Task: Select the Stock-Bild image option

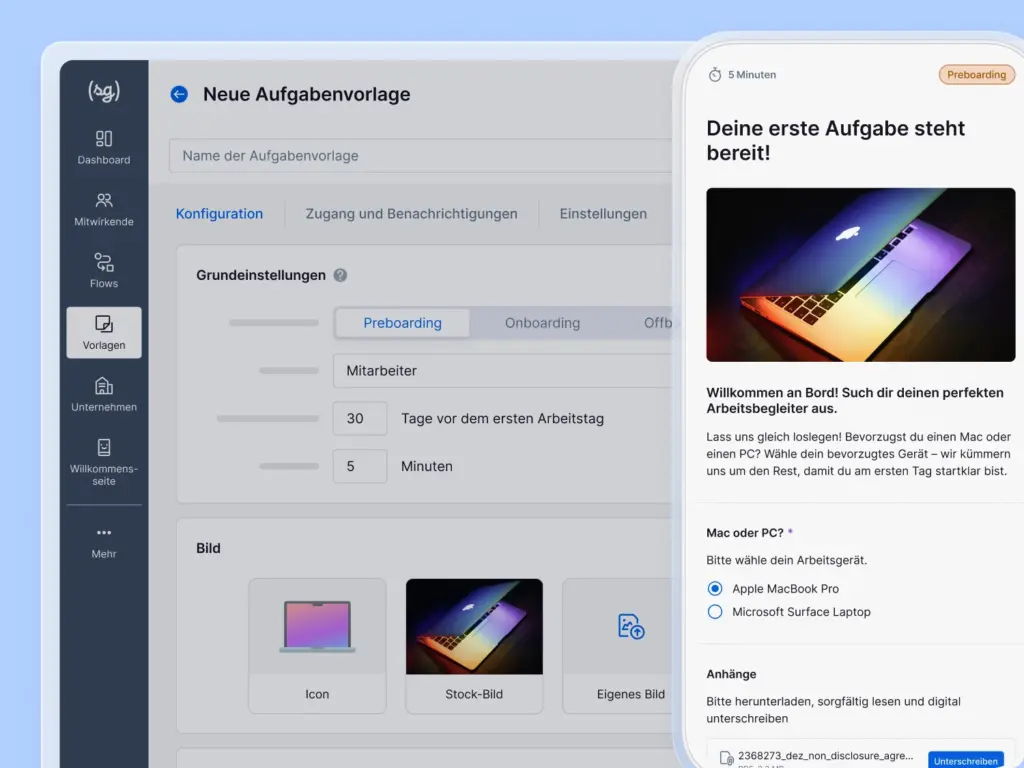Action: coord(474,645)
